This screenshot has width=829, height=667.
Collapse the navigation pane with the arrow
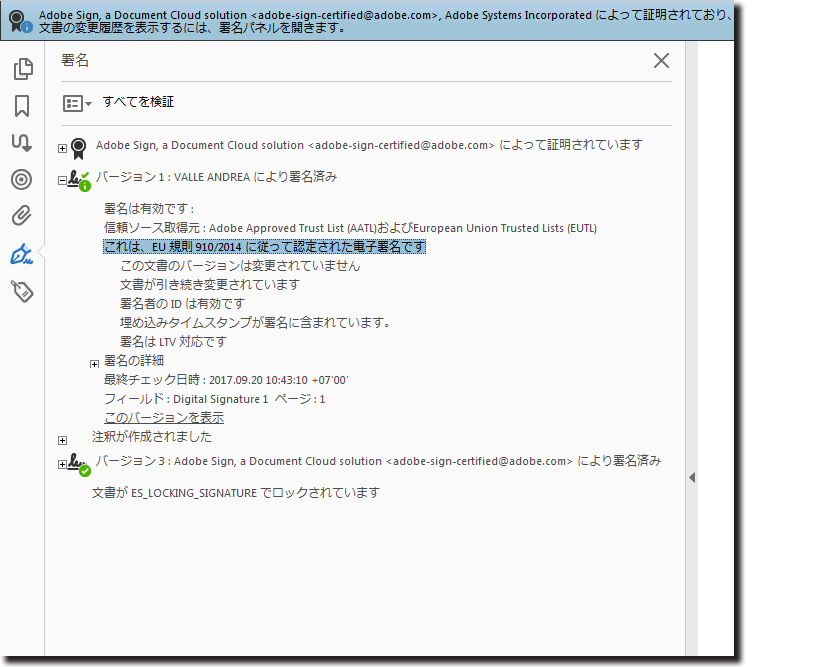tap(692, 477)
